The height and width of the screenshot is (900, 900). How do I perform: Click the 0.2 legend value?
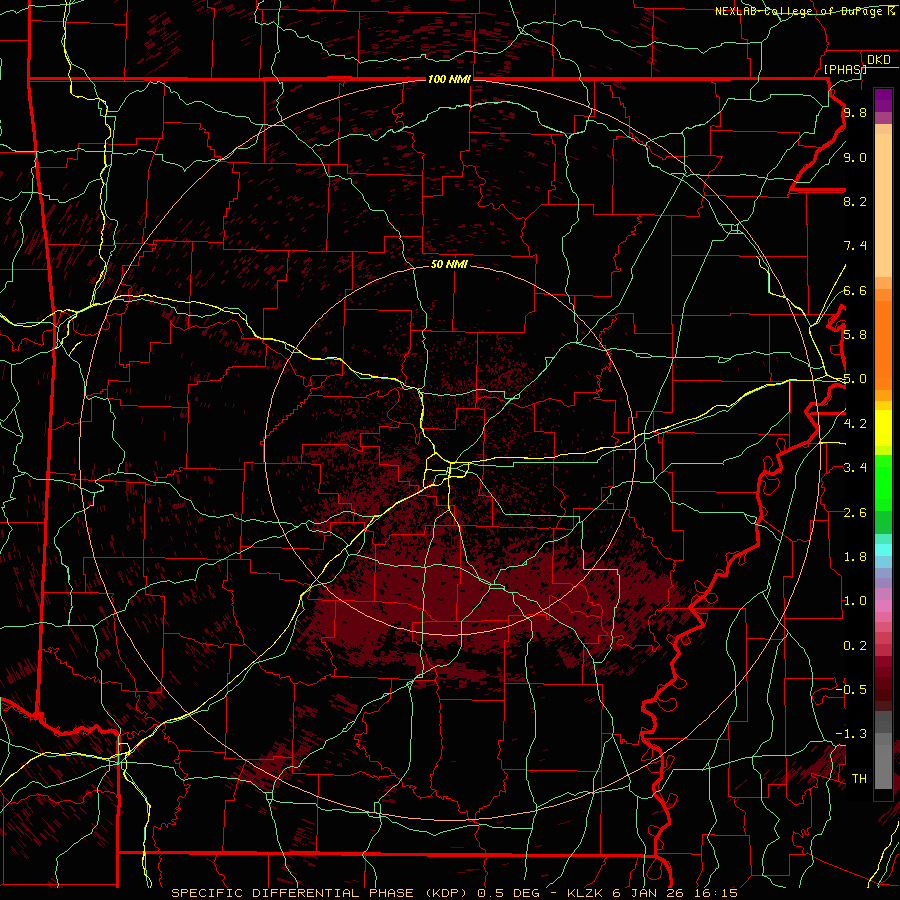pos(855,646)
